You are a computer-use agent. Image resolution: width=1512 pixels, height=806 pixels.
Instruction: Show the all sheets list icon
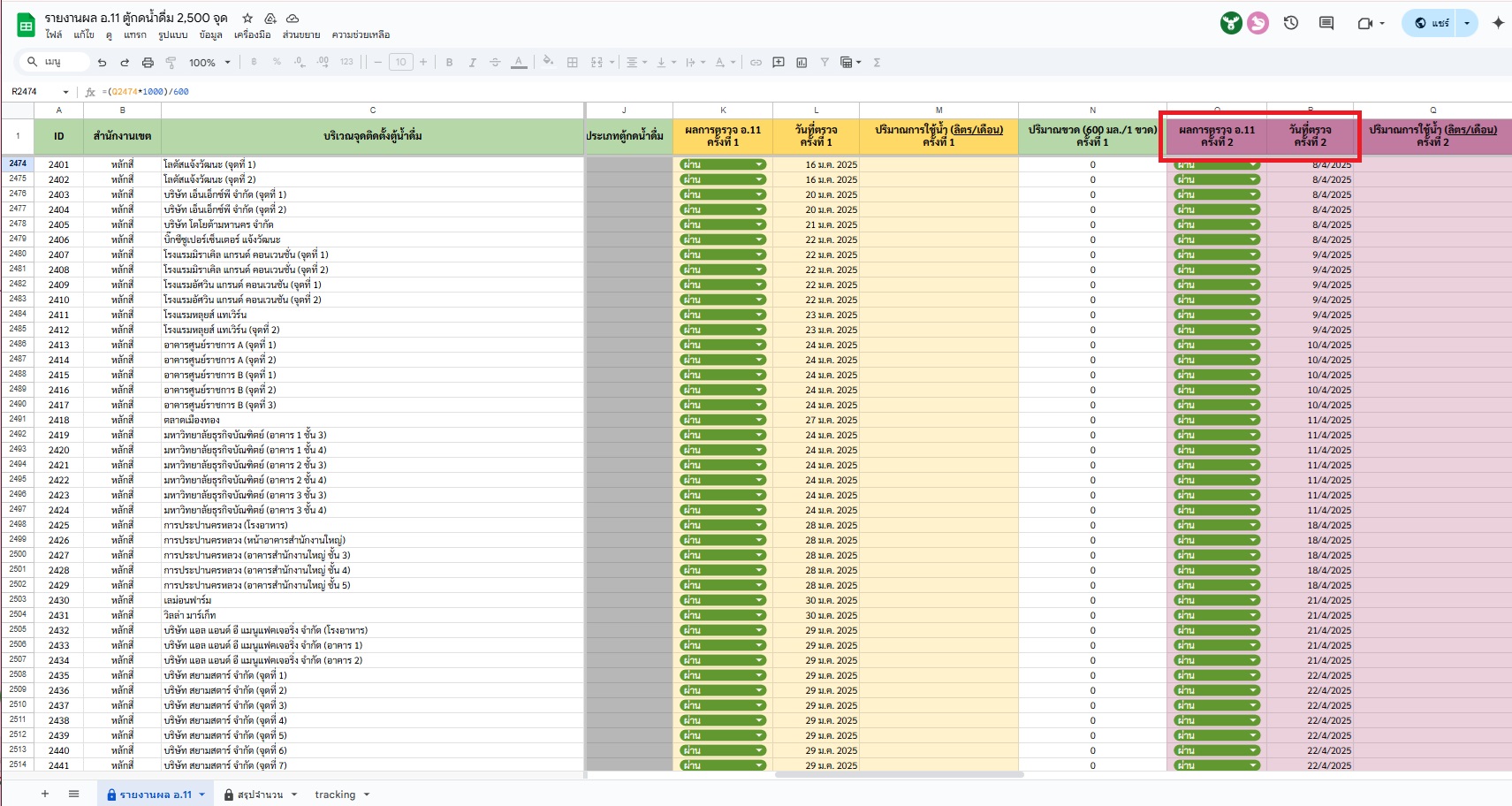73,795
